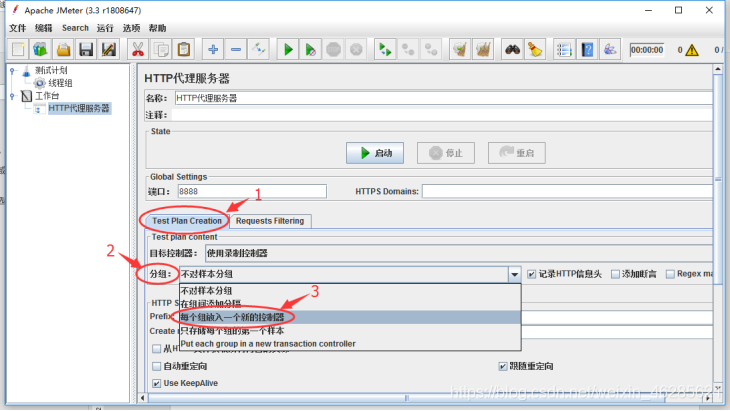Expand all with plus icon
Viewport: 730px width, 411px height.
[x=213, y=49]
